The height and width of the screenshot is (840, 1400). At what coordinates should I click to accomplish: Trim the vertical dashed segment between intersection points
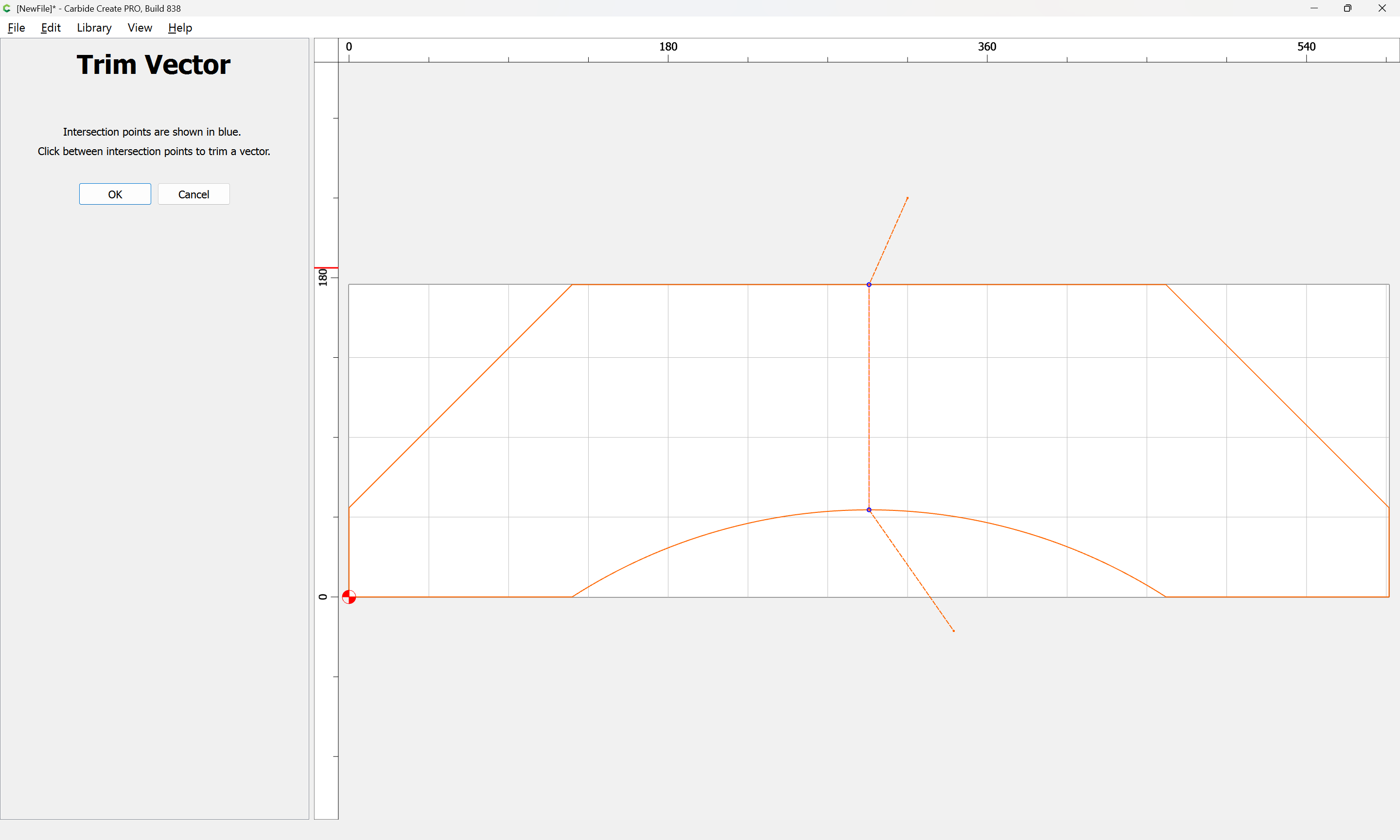coord(869,396)
